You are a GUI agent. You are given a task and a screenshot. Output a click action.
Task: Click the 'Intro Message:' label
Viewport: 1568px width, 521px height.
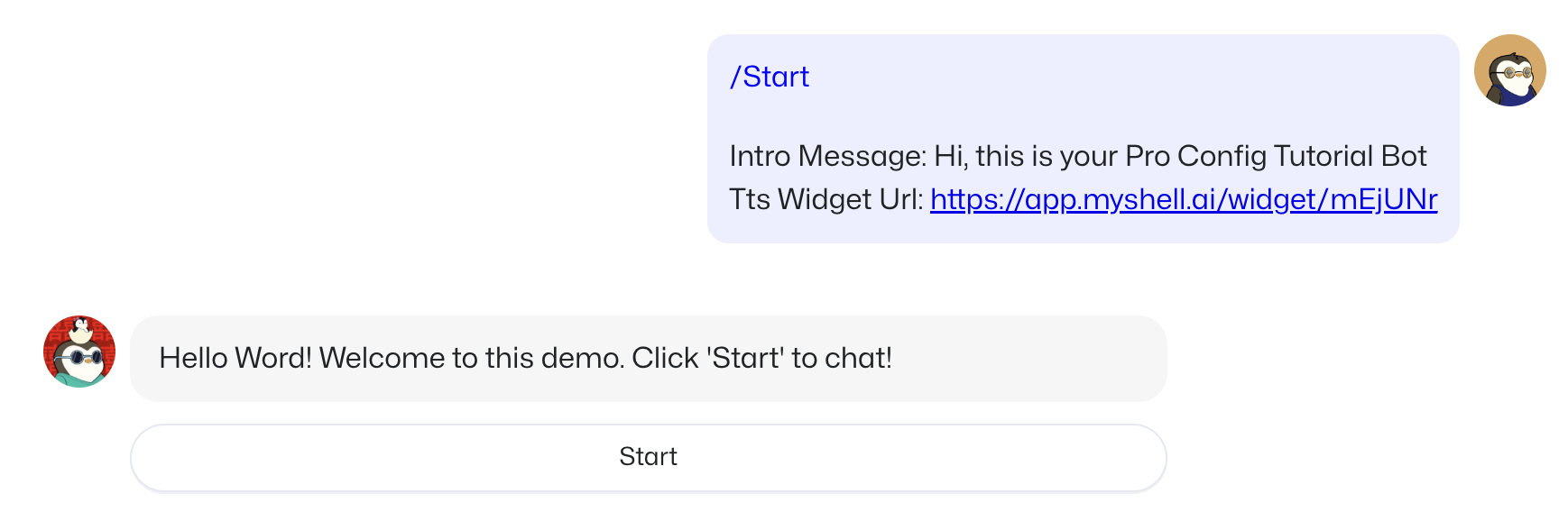[x=827, y=156]
